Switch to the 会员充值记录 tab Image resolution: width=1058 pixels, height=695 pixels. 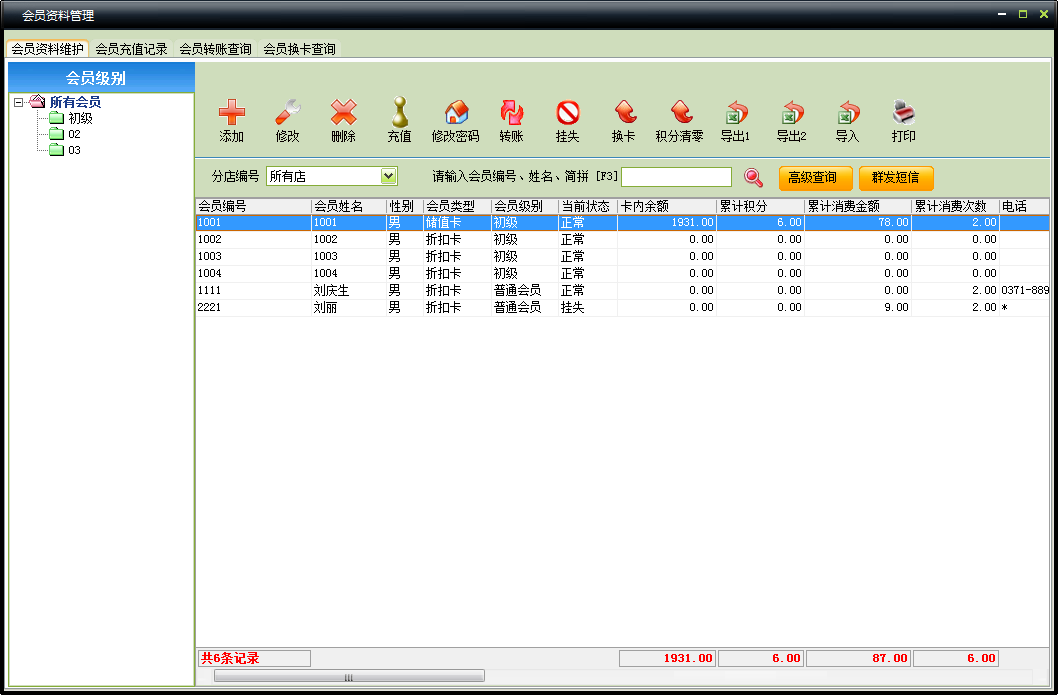(x=129, y=48)
